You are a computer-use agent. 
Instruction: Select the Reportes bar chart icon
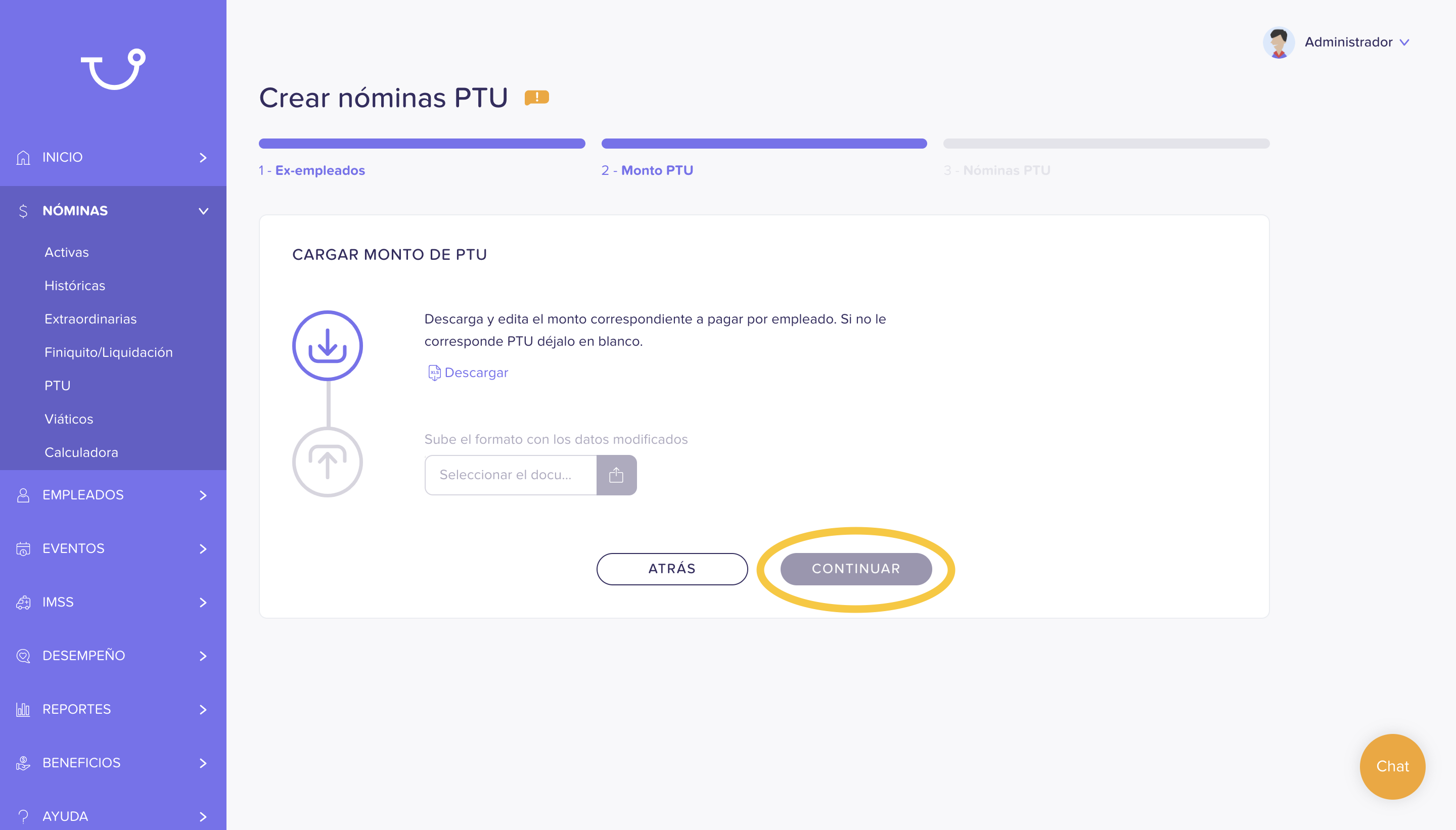[23, 709]
